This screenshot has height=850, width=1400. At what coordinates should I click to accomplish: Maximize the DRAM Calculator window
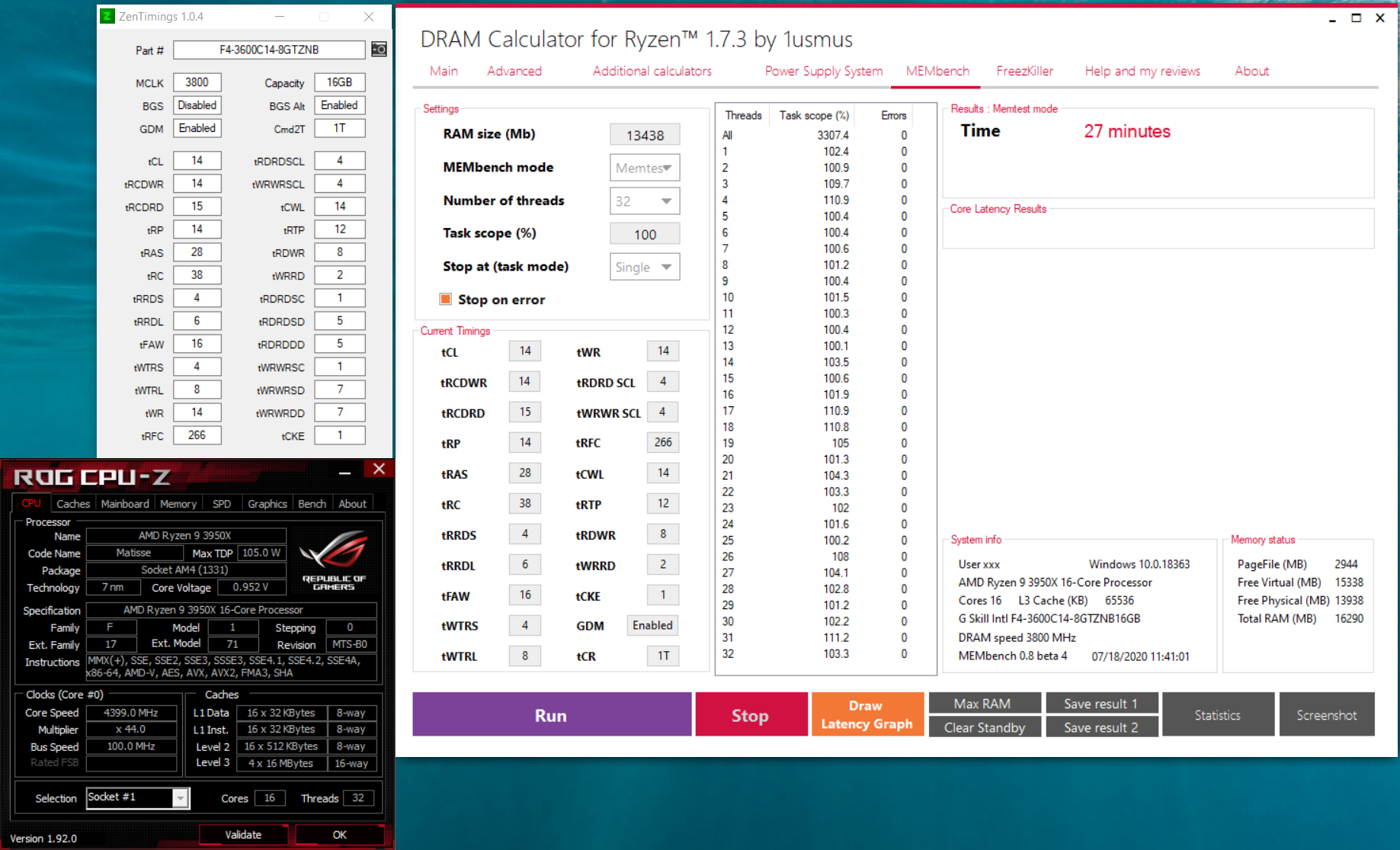(1357, 18)
